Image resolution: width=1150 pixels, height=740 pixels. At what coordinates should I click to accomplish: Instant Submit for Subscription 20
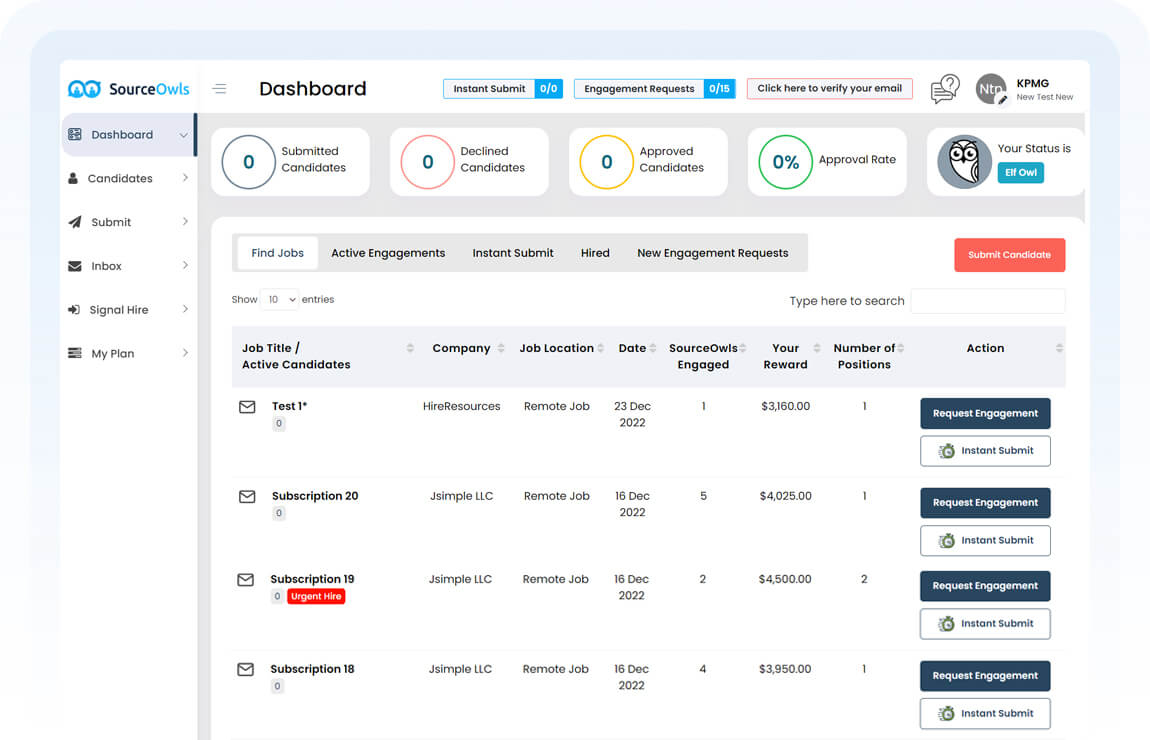pyautogui.click(x=985, y=541)
